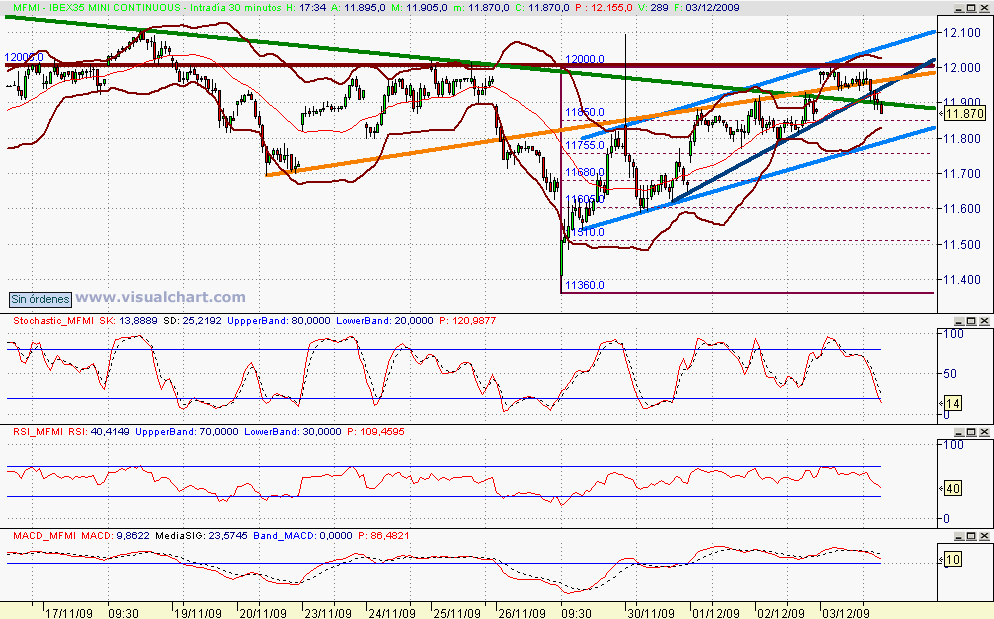Viewport: 994px width, 619px height.
Task: Click the 'LowerBand: 30,0000' label
Action: (x=293, y=432)
